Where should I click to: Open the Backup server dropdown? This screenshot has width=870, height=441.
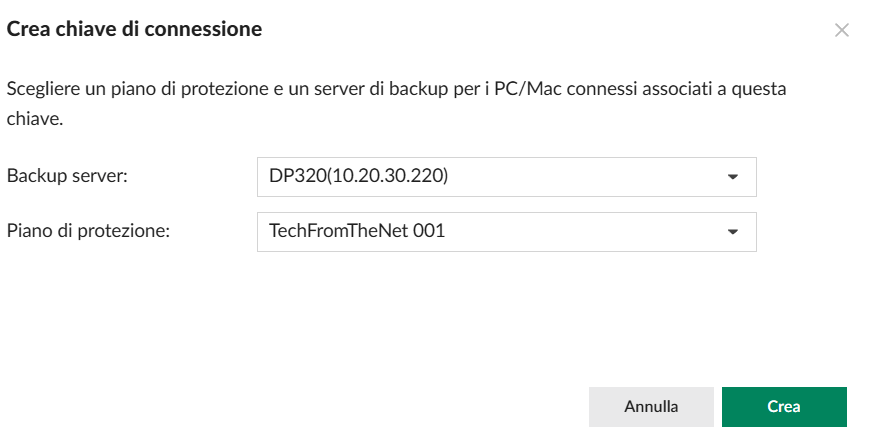click(506, 176)
